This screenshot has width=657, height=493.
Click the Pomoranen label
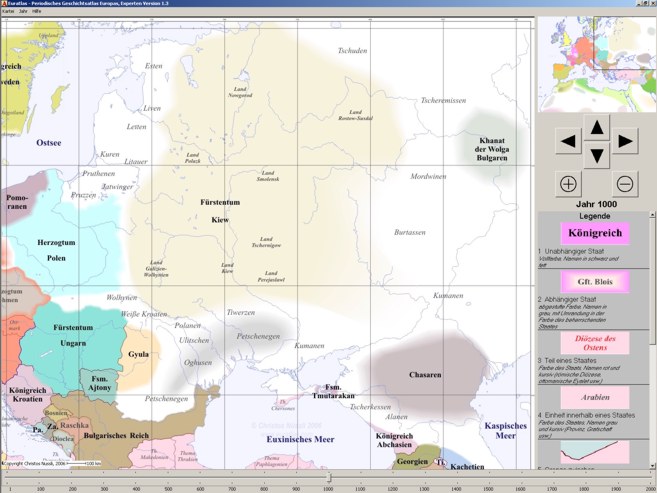tap(17, 202)
